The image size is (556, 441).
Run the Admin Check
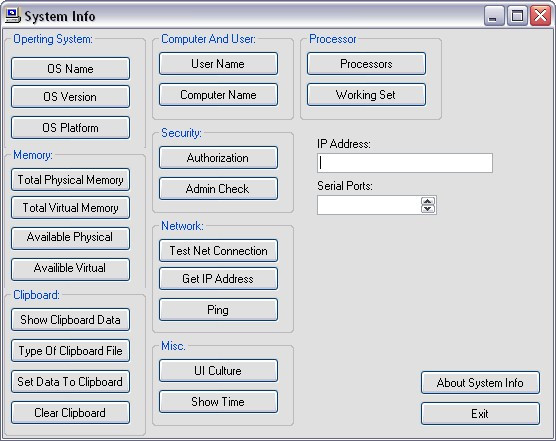coord(218,189)
